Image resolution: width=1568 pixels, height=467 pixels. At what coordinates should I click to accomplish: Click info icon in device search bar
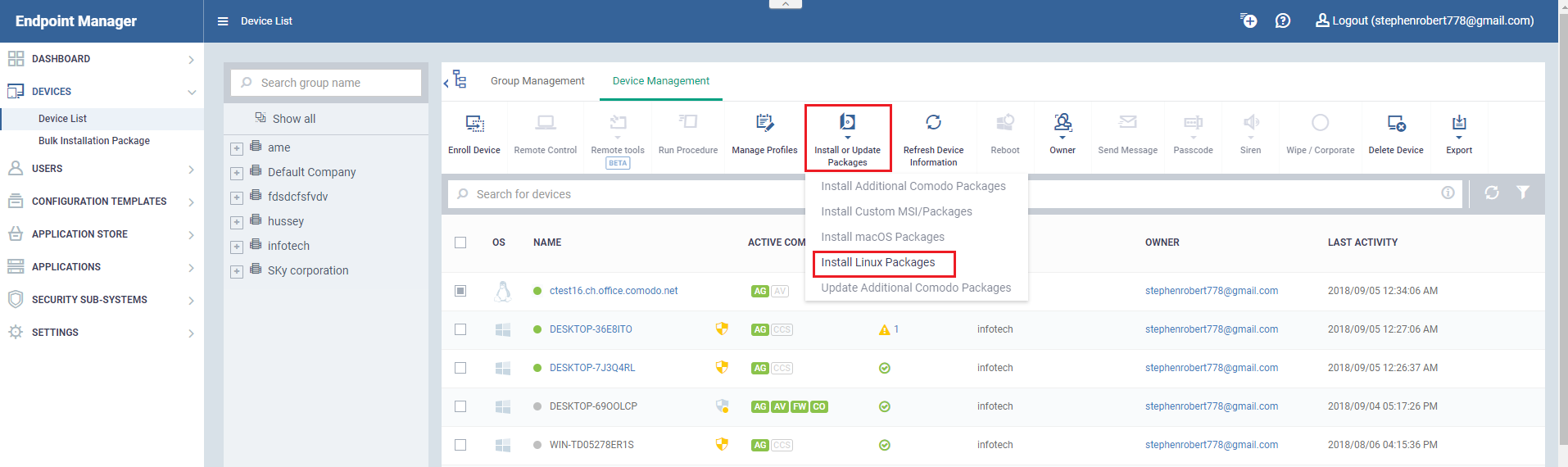(x=1448, y=193)
